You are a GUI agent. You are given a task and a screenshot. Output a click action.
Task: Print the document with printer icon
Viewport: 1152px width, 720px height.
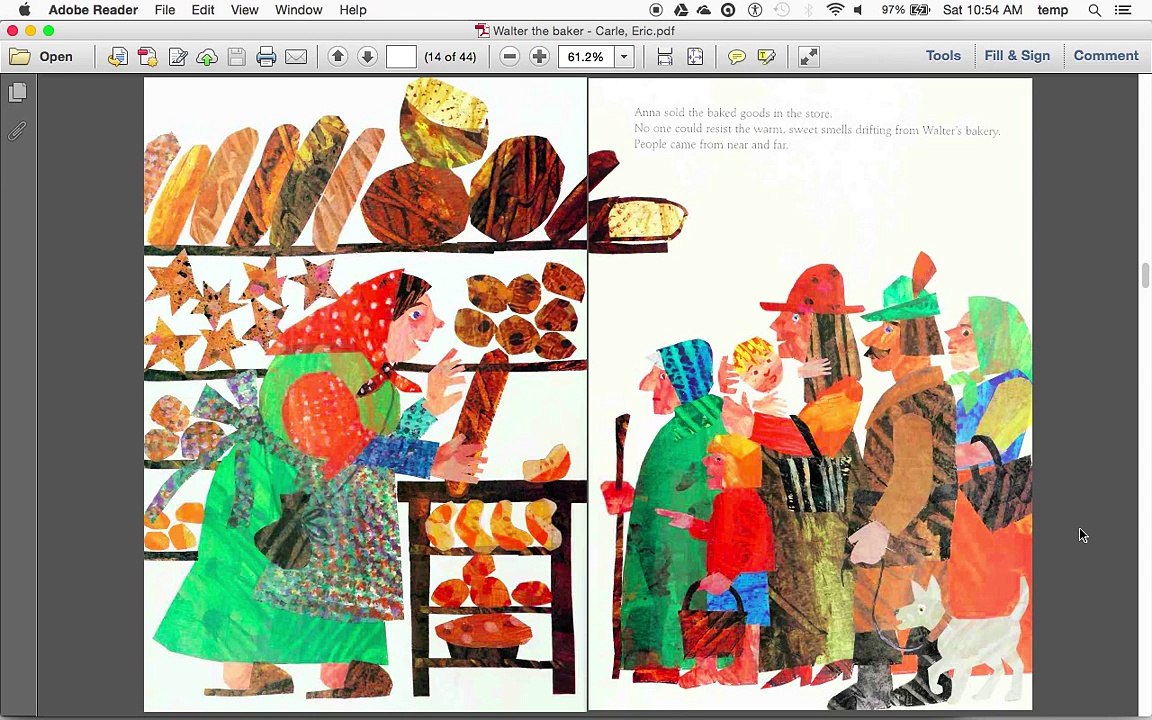click(266, 57)
